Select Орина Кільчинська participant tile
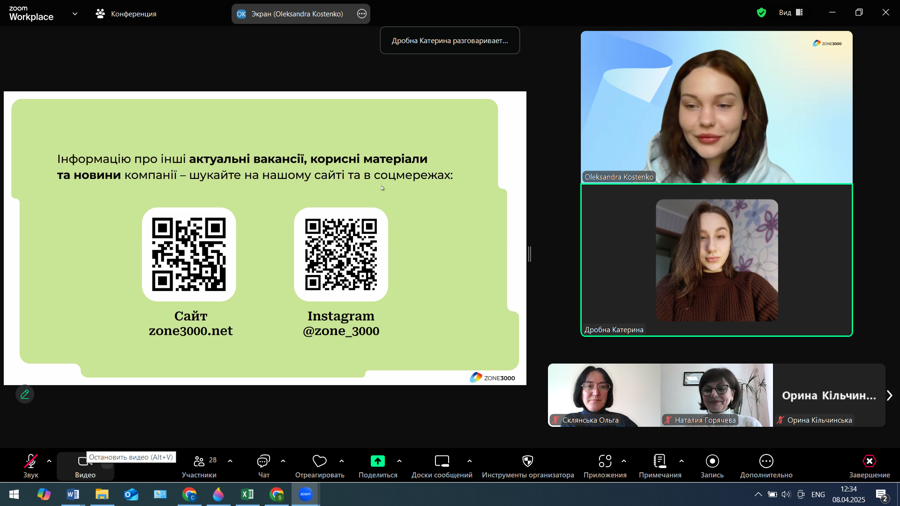The width and height of the screenshot is (900, 506). coord(829,395)
